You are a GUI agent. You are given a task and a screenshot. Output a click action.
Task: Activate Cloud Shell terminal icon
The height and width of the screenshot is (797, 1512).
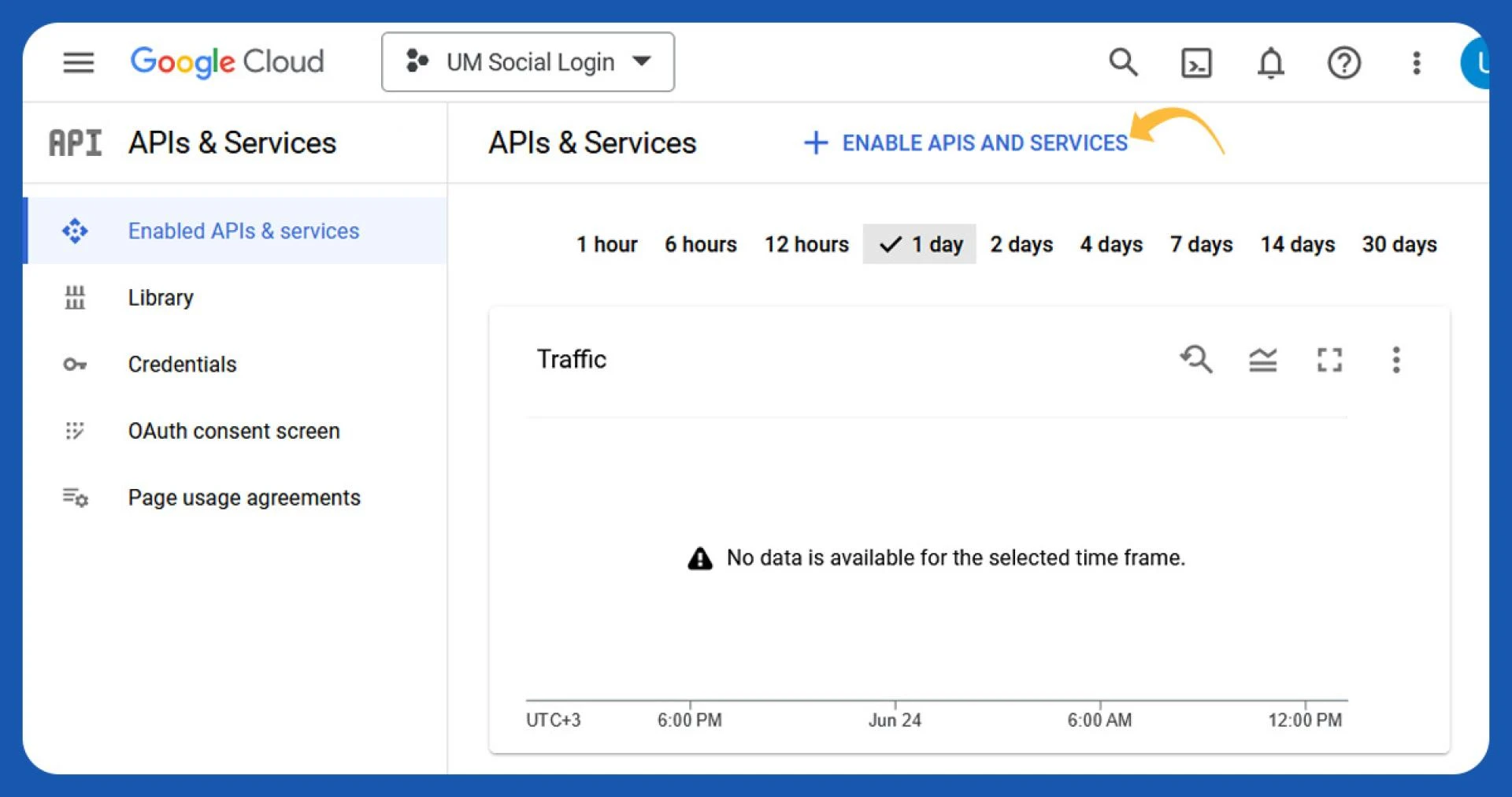click(x=1196, y=63)
